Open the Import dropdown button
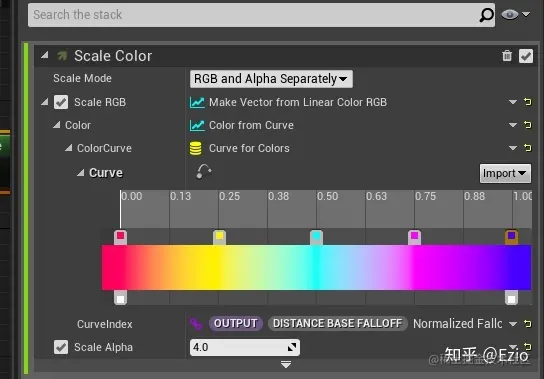This screenshot has height=379, width=544. pyautogui.click(x=505, y=173)
